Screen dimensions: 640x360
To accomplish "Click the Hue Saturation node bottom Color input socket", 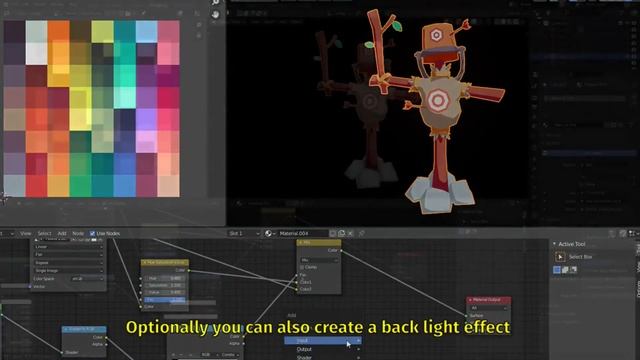I will pyautogui.click(x=141, y=307).
